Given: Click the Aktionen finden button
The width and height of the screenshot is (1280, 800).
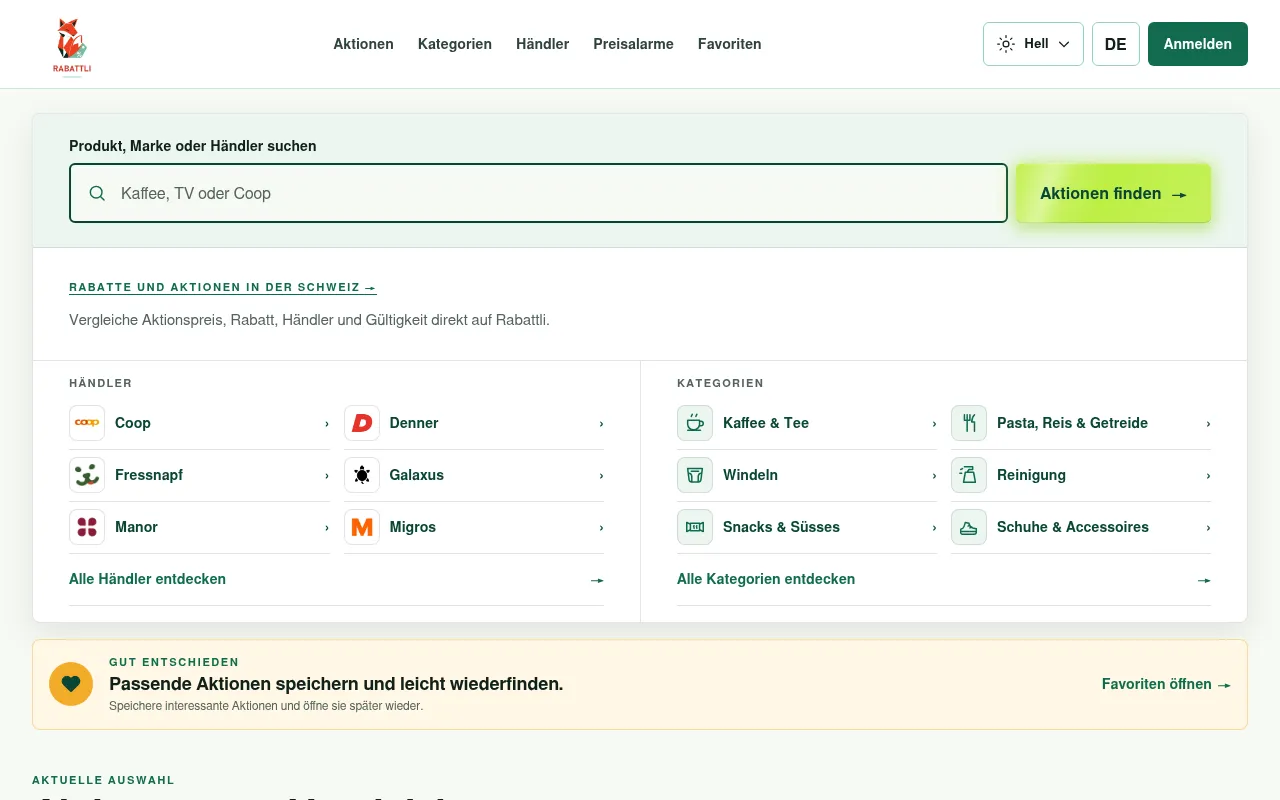Looking at the screenshot, I should pyautogui.click(x=1113, y=193).
